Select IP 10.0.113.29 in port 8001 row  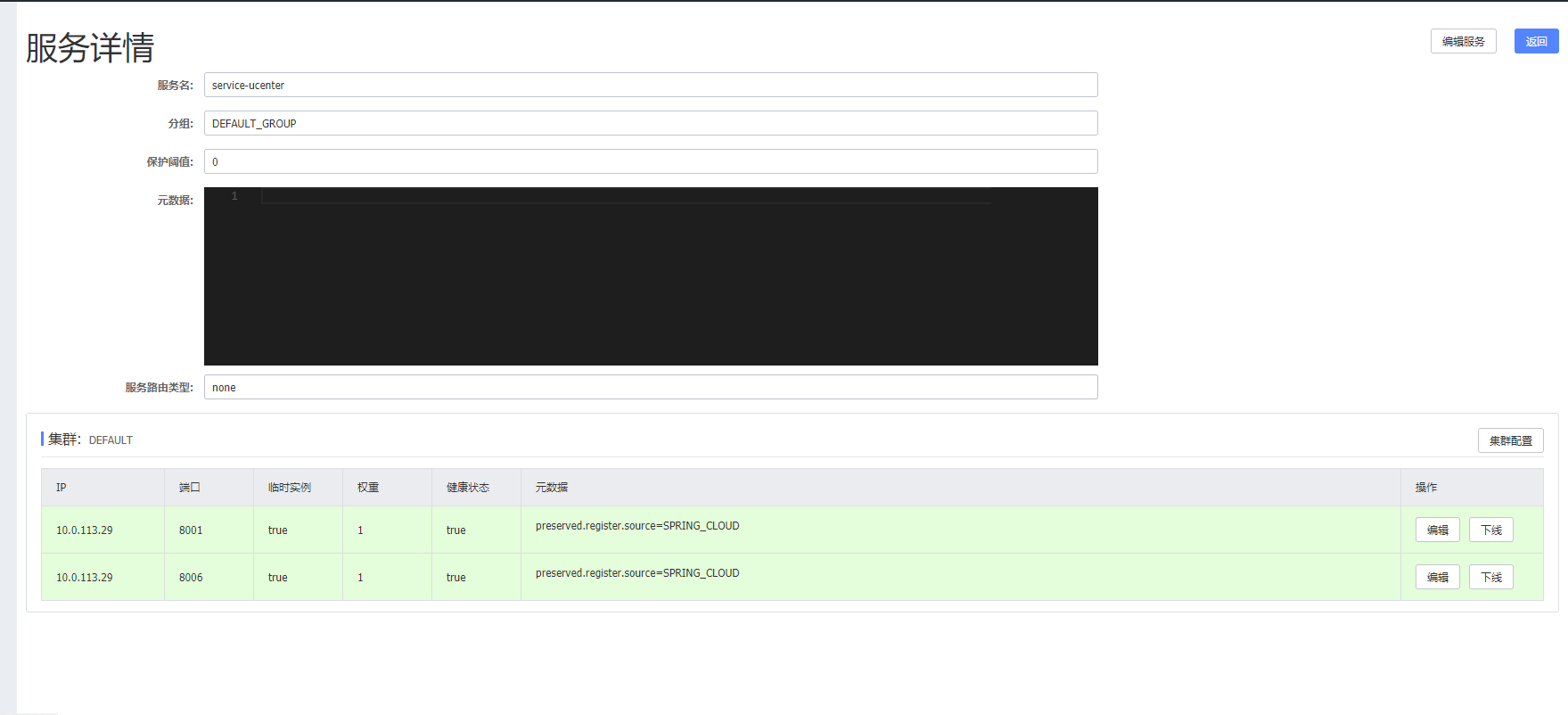coord(85,530)
